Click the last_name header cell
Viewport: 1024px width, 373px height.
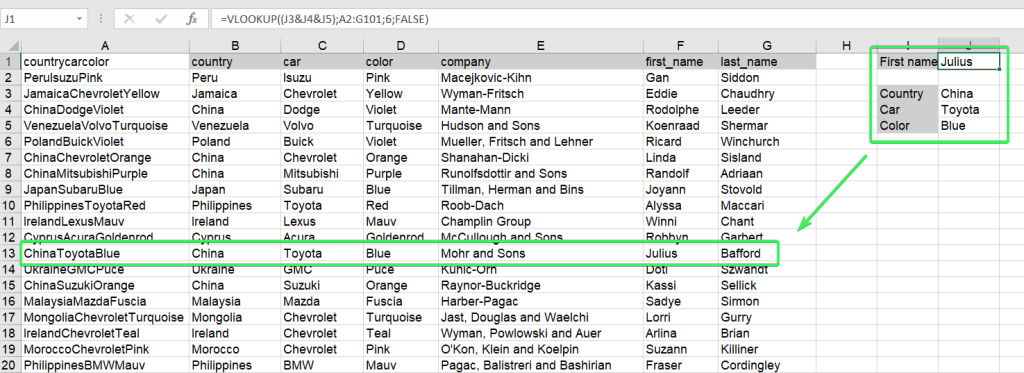[767, 61]
